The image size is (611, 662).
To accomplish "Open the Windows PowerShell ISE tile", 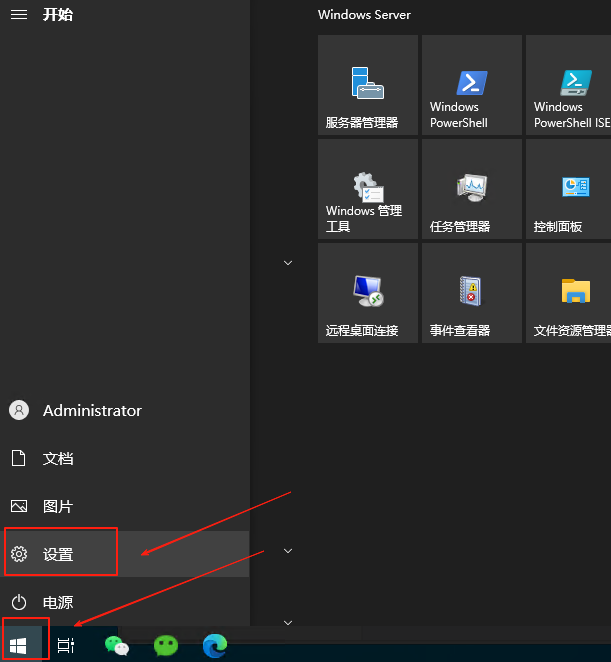I will (x=568, y=85).
